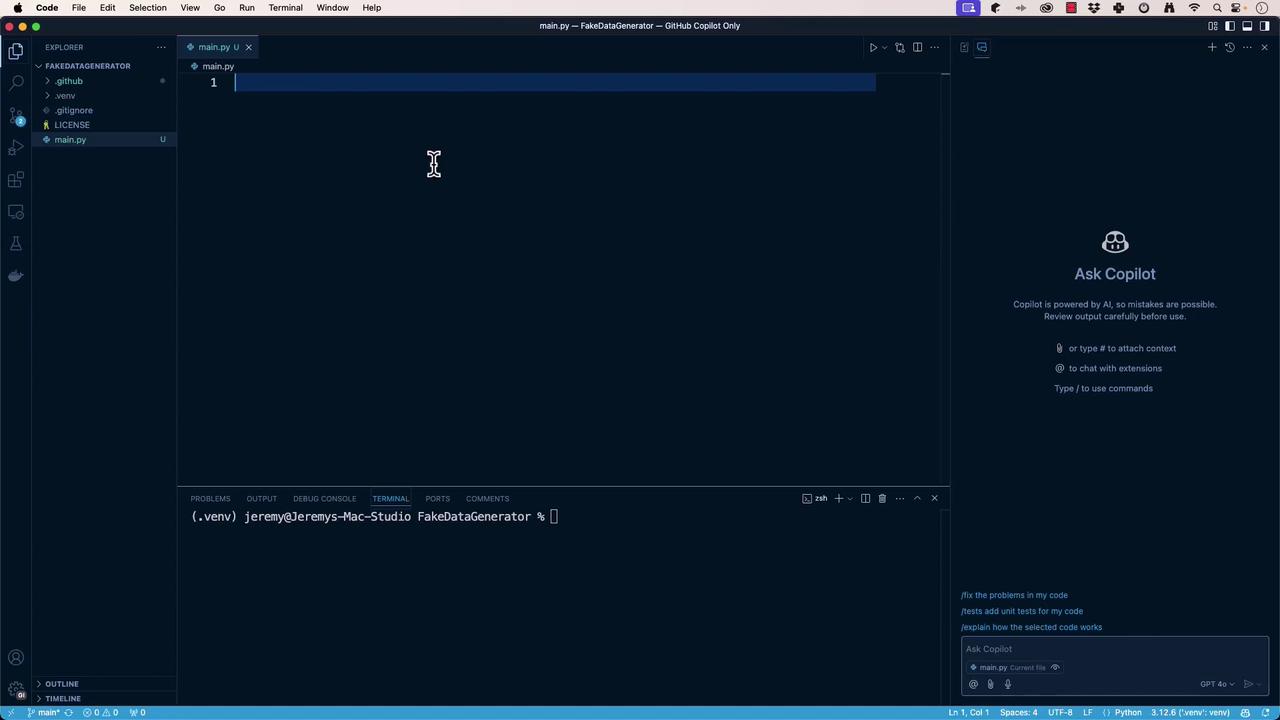
Task: Open the Explorer view in the activity bar
Action: pos(16,51)
